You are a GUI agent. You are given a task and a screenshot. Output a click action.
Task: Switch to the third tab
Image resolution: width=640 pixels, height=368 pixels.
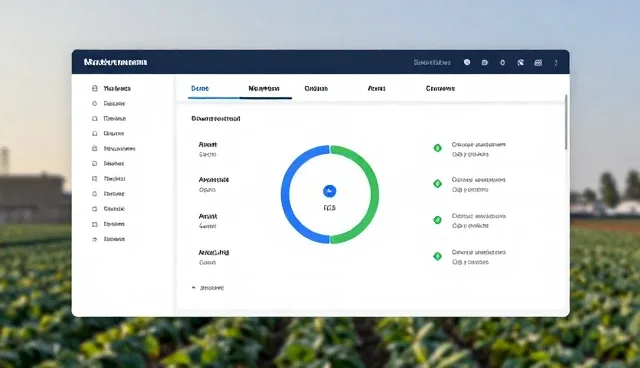[316, 89]
